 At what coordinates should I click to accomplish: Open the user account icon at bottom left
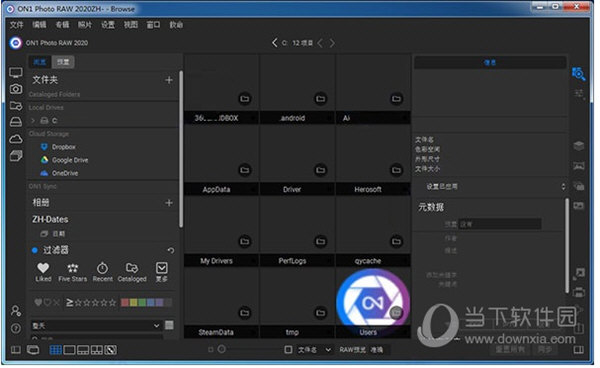click(16, 311)
